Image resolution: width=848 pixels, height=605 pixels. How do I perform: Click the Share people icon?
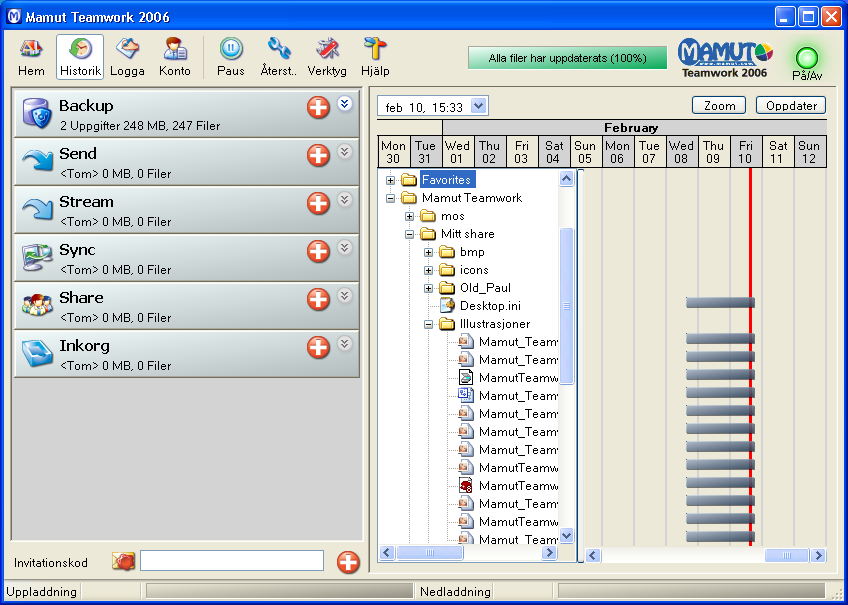[x=37, y=304]
